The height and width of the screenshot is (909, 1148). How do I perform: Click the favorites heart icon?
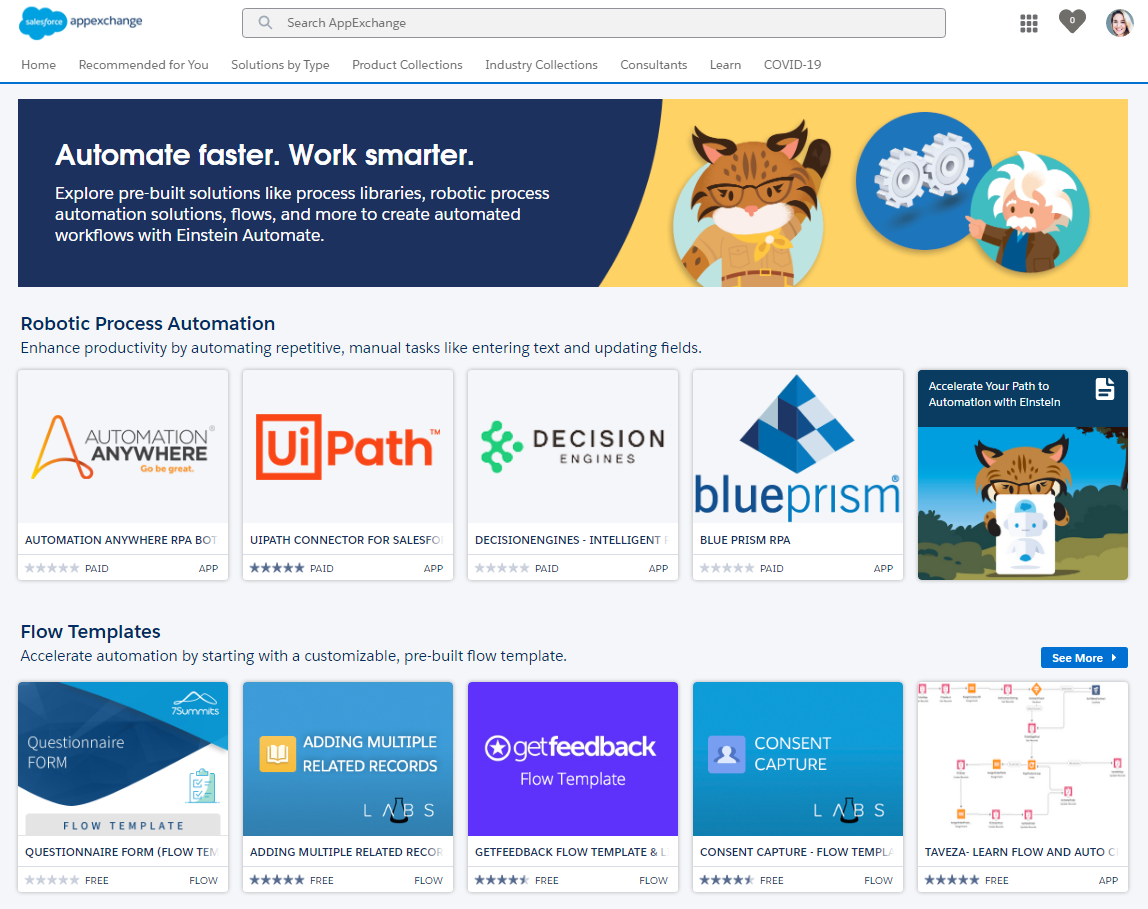tap(1072, 21)
